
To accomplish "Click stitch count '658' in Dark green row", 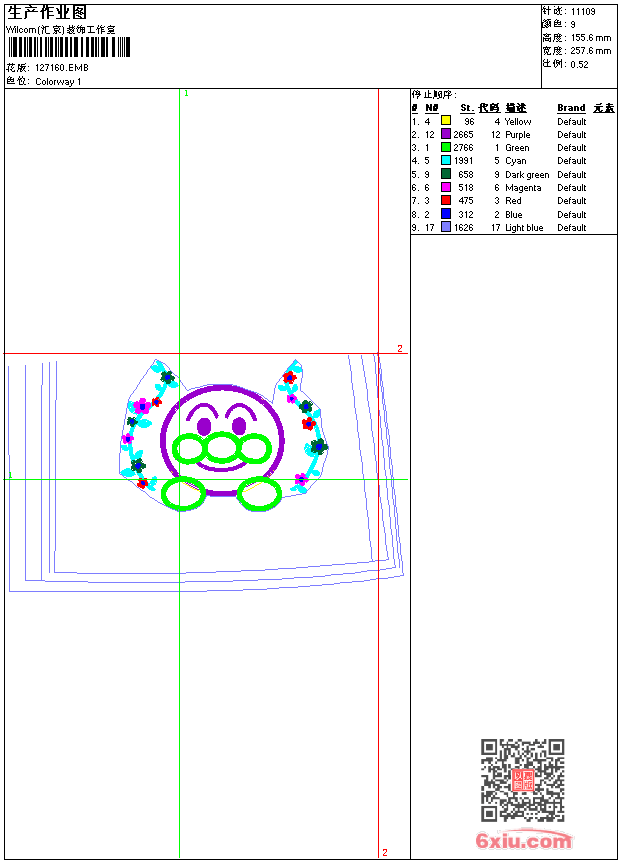I will 466,174.
